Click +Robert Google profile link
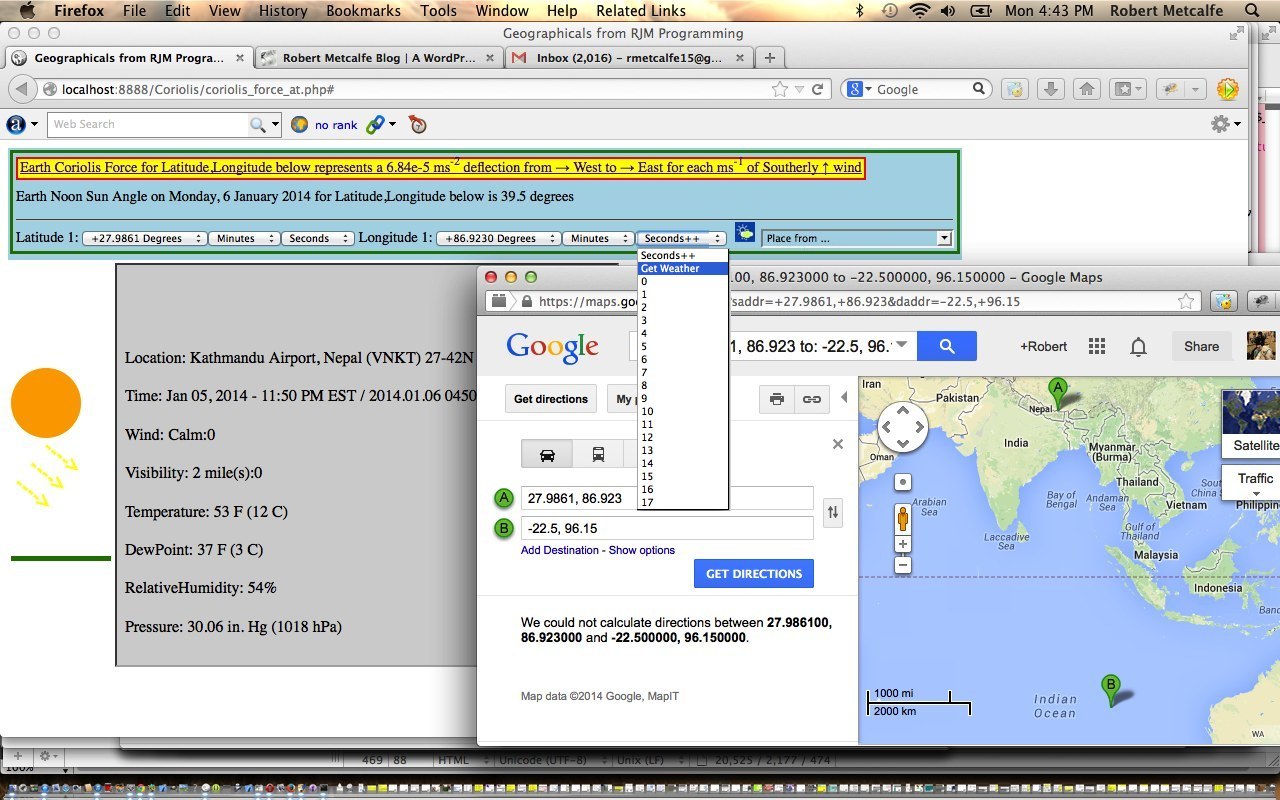This screenshot has height=800, width=1280. tap(1043, 346)
